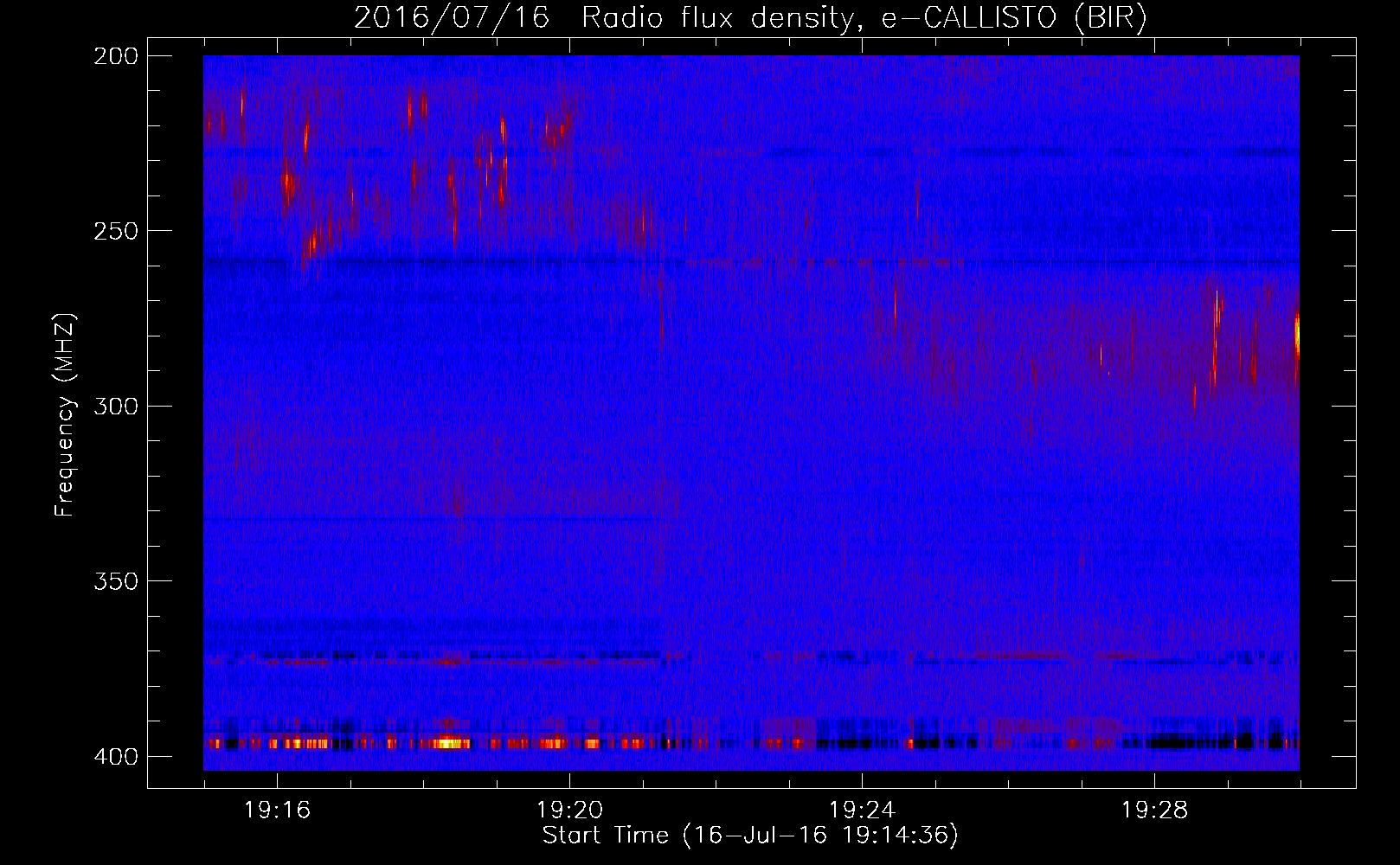Click the date "2016/07/16" in the title

pos(452,17)
